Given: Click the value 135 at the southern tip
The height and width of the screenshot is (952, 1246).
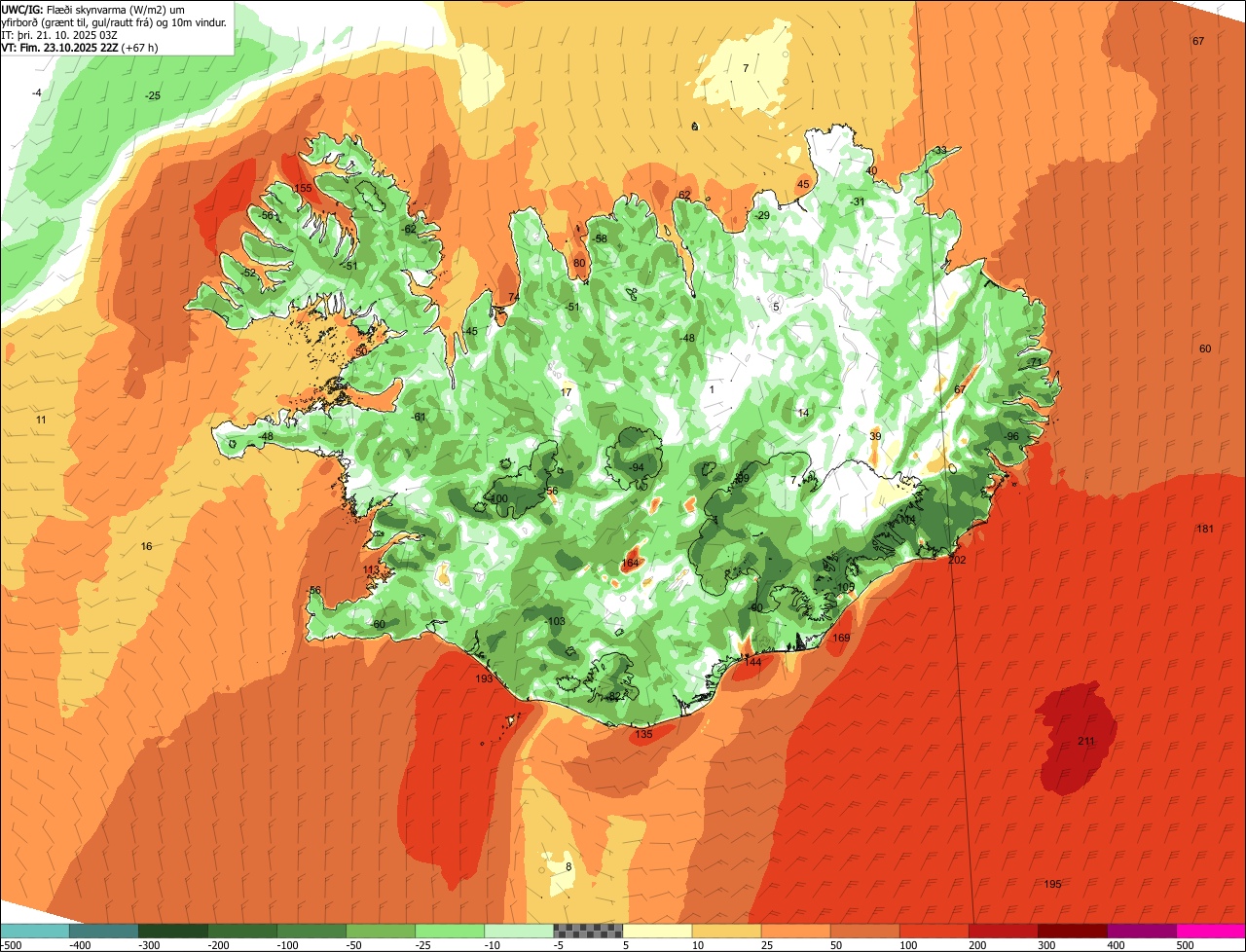Looking at the screenshot, I should click(x=643, y=735).
